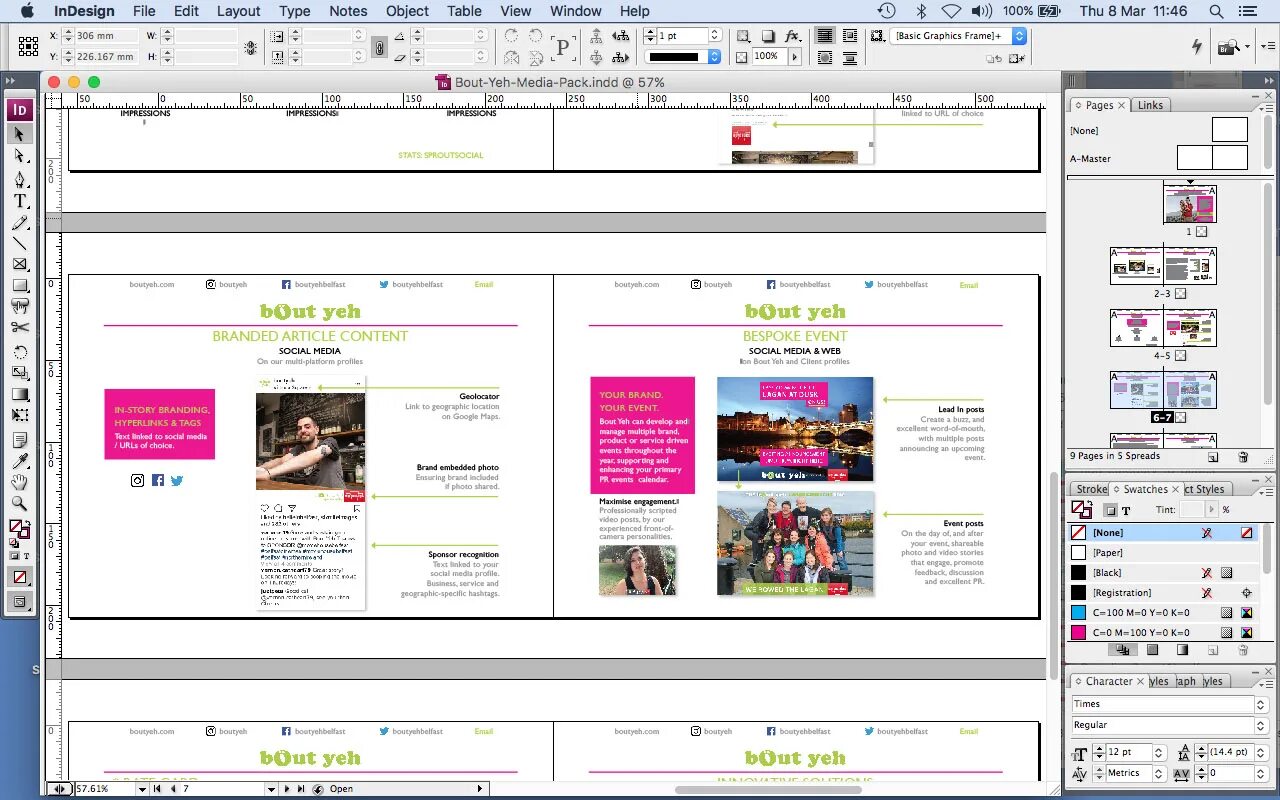Click fill/stroke proxy in Swatches panel
Image resolution: width=1280 pixels, height=800 pixels.
click(x=1082, y=510)
